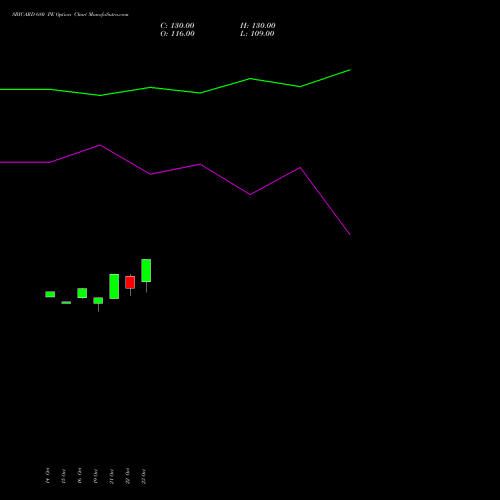Click the chart title text at top left

click(x=70, y=15)
